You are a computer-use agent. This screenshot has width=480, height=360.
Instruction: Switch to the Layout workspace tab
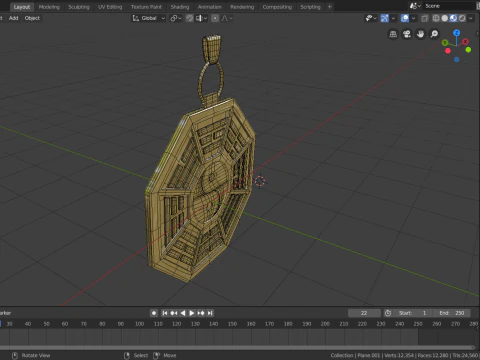(22, 7)
